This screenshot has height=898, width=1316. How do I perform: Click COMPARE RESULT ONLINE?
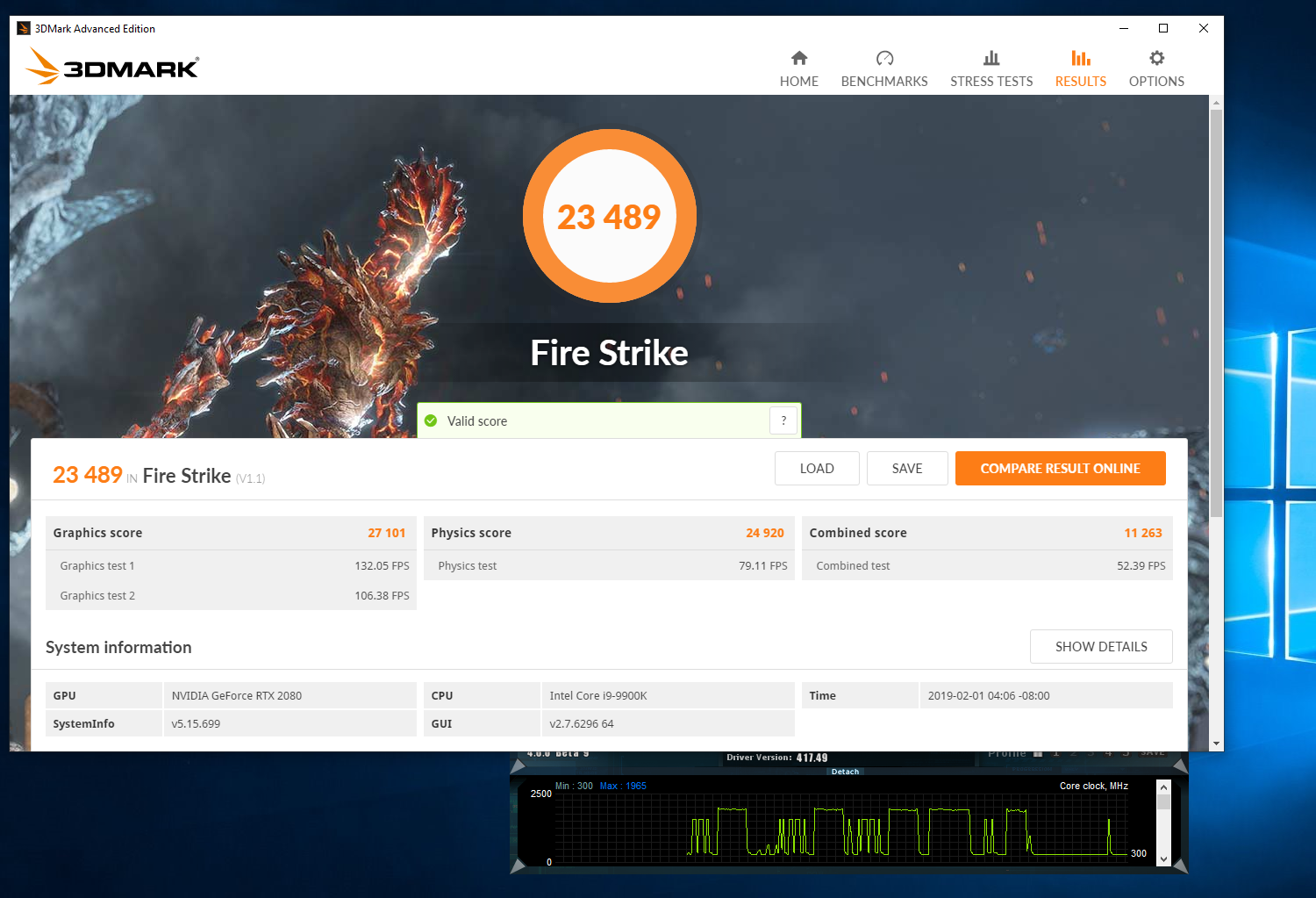pyautogui.click(x=1060, y=468)
